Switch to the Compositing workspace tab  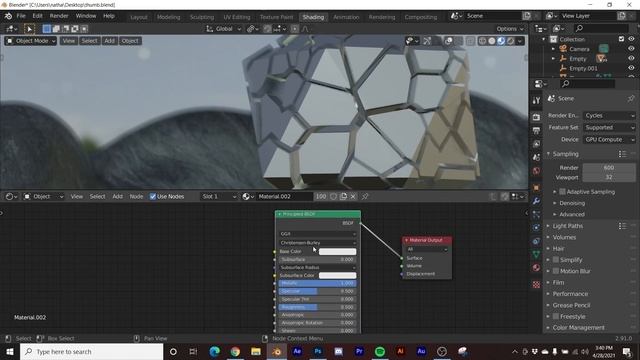tap(421, 17)
